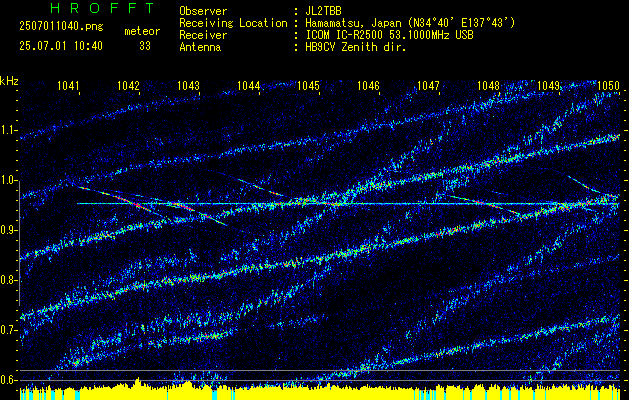Click the 1043 time axis marker
Screen dimensions: 629x400
[189, 85]
